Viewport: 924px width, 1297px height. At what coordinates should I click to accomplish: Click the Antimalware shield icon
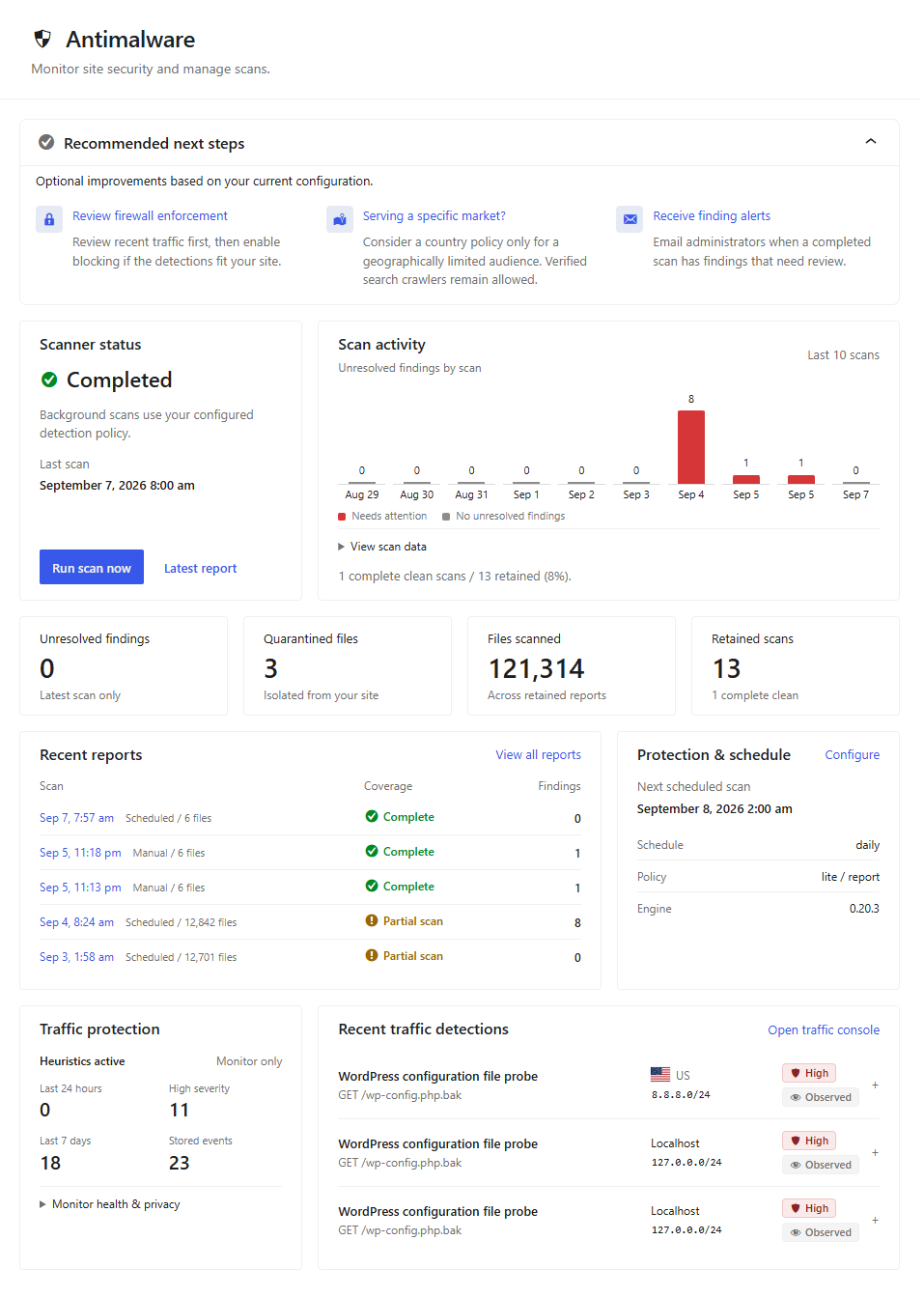(42, 39)
